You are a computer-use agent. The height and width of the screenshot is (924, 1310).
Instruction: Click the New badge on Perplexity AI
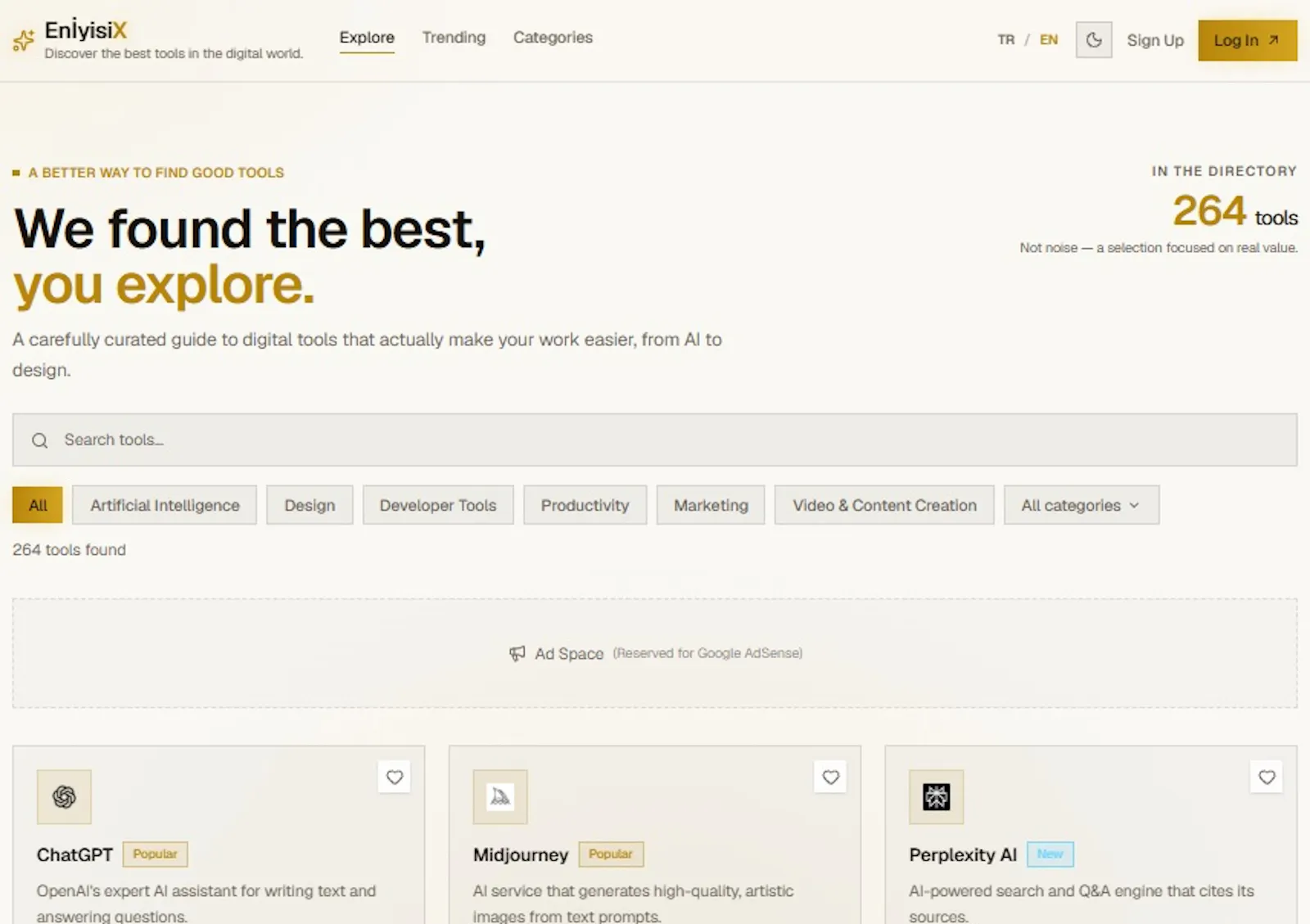1050,854
